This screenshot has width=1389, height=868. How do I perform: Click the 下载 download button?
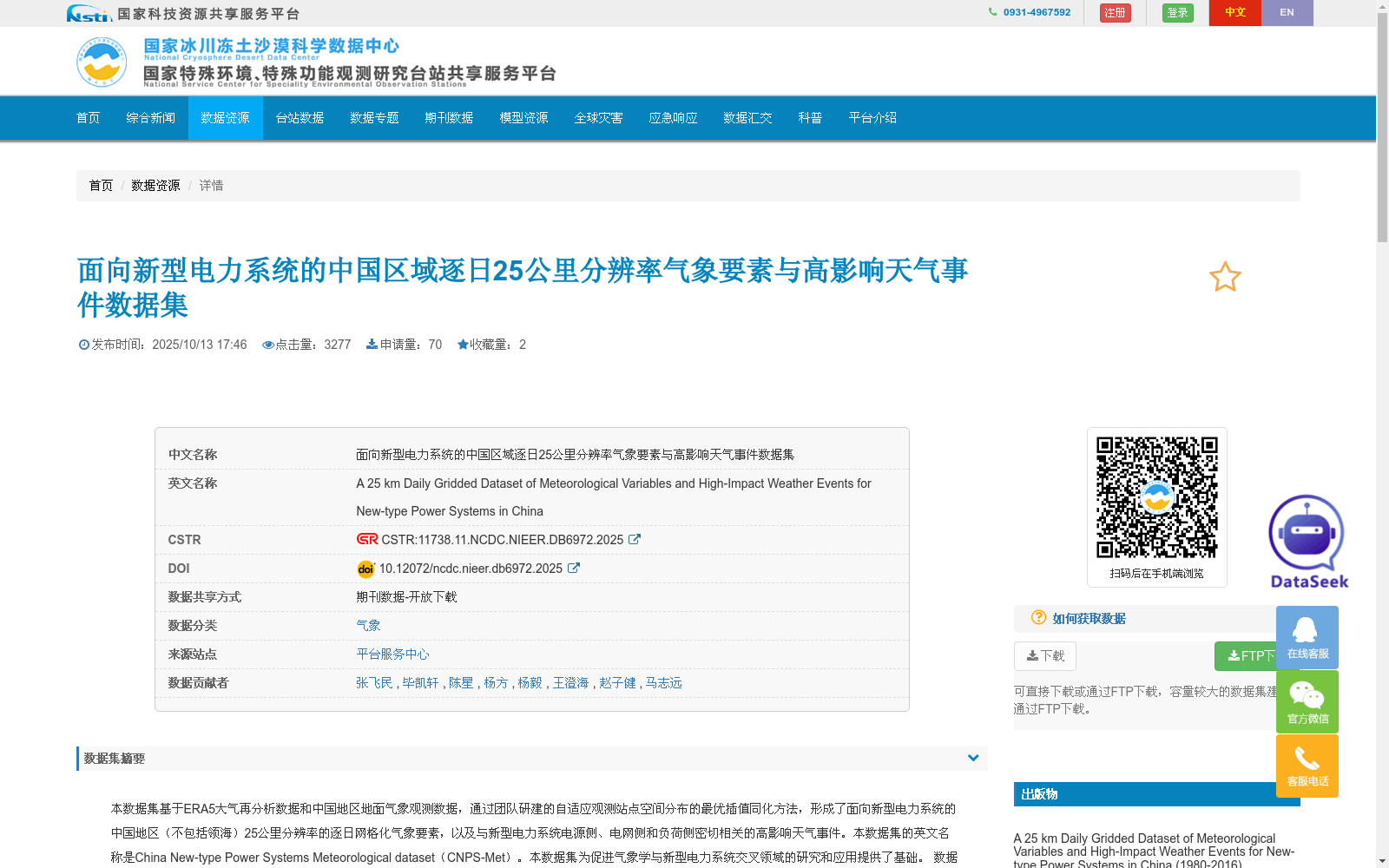pos(1044,656)
